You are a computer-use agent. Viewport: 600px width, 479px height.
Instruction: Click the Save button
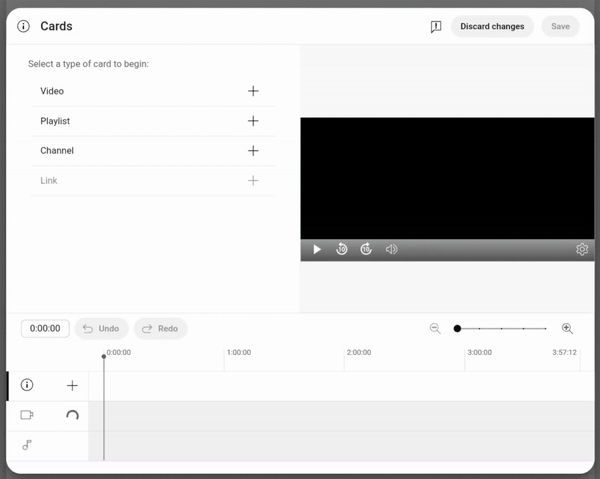(x=560, y=26)
